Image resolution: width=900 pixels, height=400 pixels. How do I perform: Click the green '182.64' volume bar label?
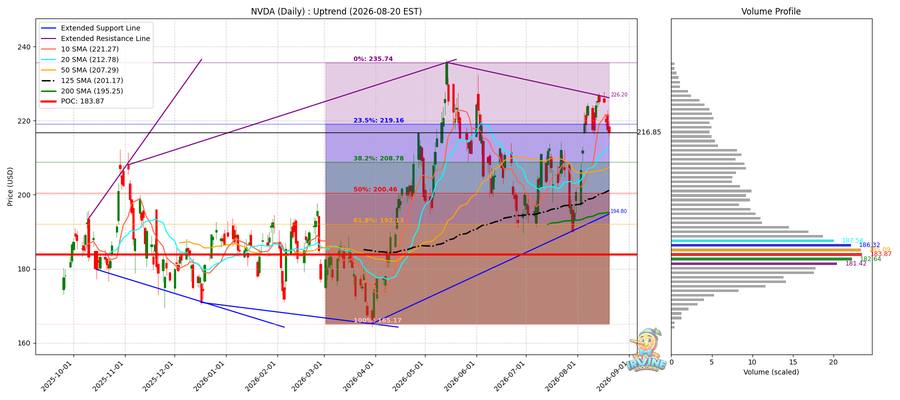point(871,259)
